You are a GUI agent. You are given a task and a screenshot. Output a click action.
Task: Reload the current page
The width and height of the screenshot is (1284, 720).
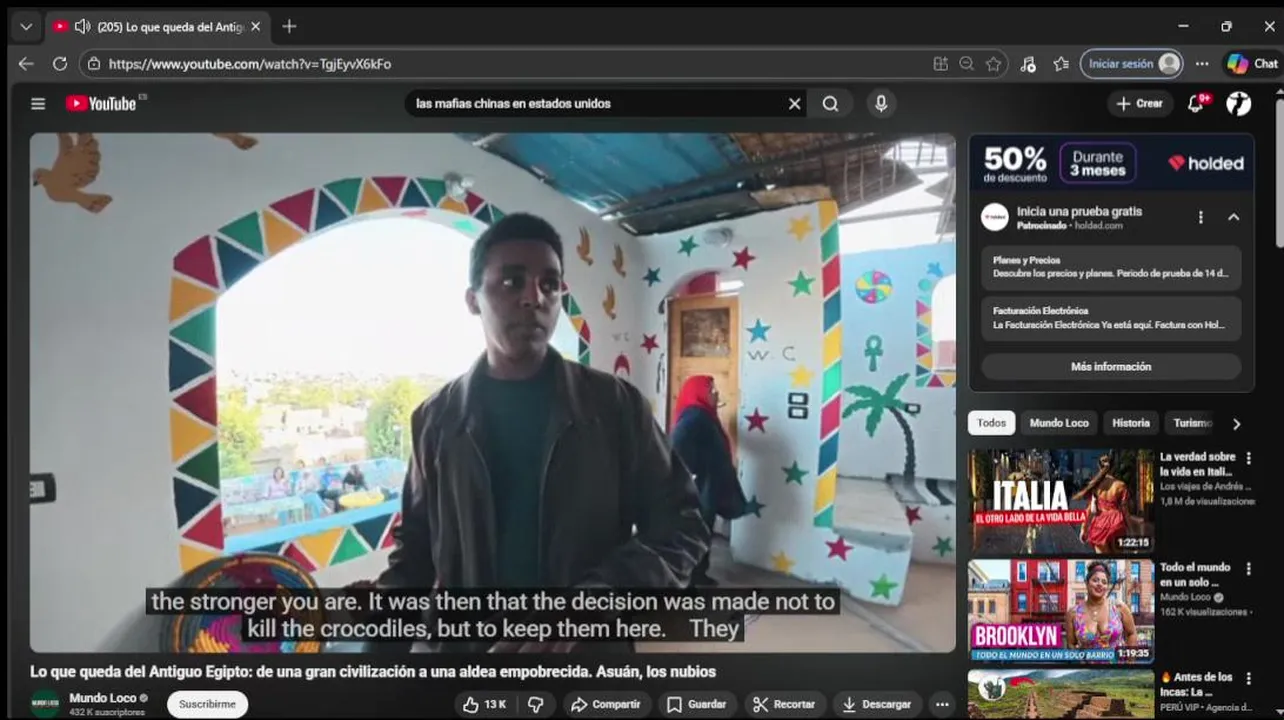pos(60,64)
